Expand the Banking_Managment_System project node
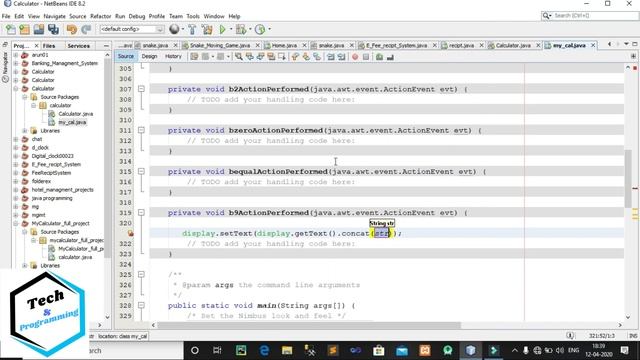Image resolution: width=640 pixels, height=360 pixels. pos(16,63)
